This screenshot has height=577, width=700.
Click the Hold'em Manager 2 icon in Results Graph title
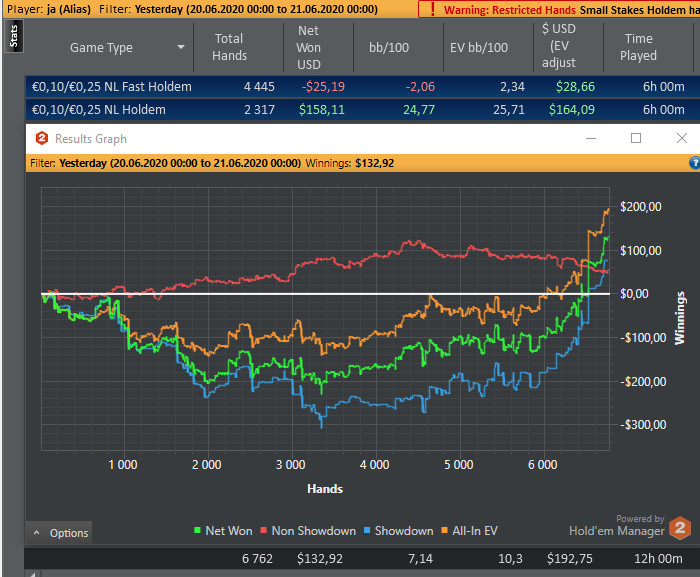click(42, 138)
